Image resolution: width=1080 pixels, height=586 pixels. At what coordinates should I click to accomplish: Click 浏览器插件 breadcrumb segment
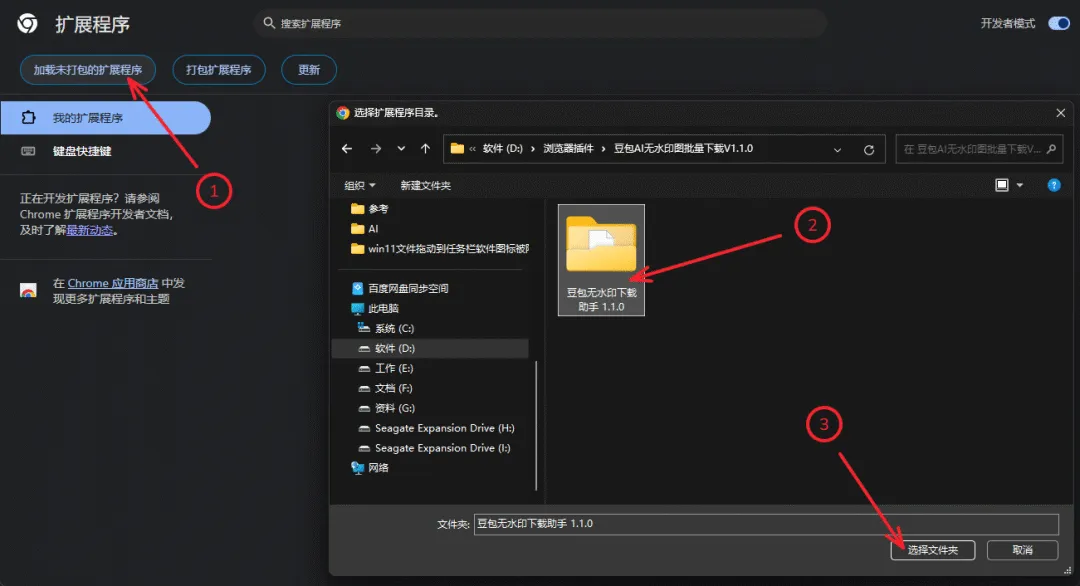tap(568, 148)
